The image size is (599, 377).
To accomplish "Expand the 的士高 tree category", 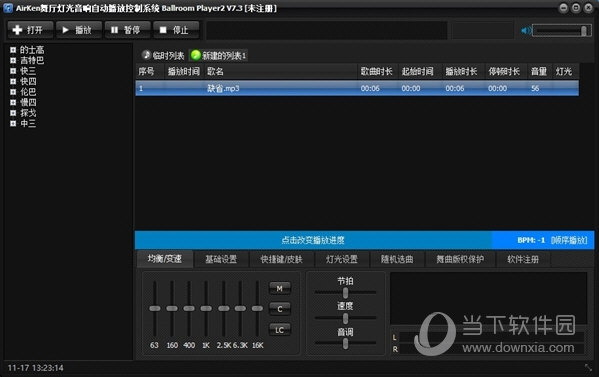I will 13,50.
